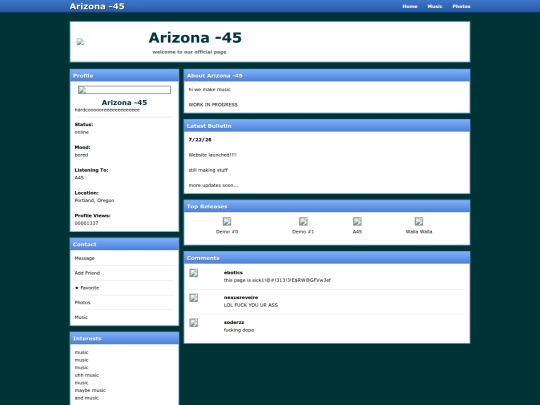The width and height of the screenshot is (540, 405).
Task: Click the Arizona -45 site title in top bar
Action: [97, 6]
